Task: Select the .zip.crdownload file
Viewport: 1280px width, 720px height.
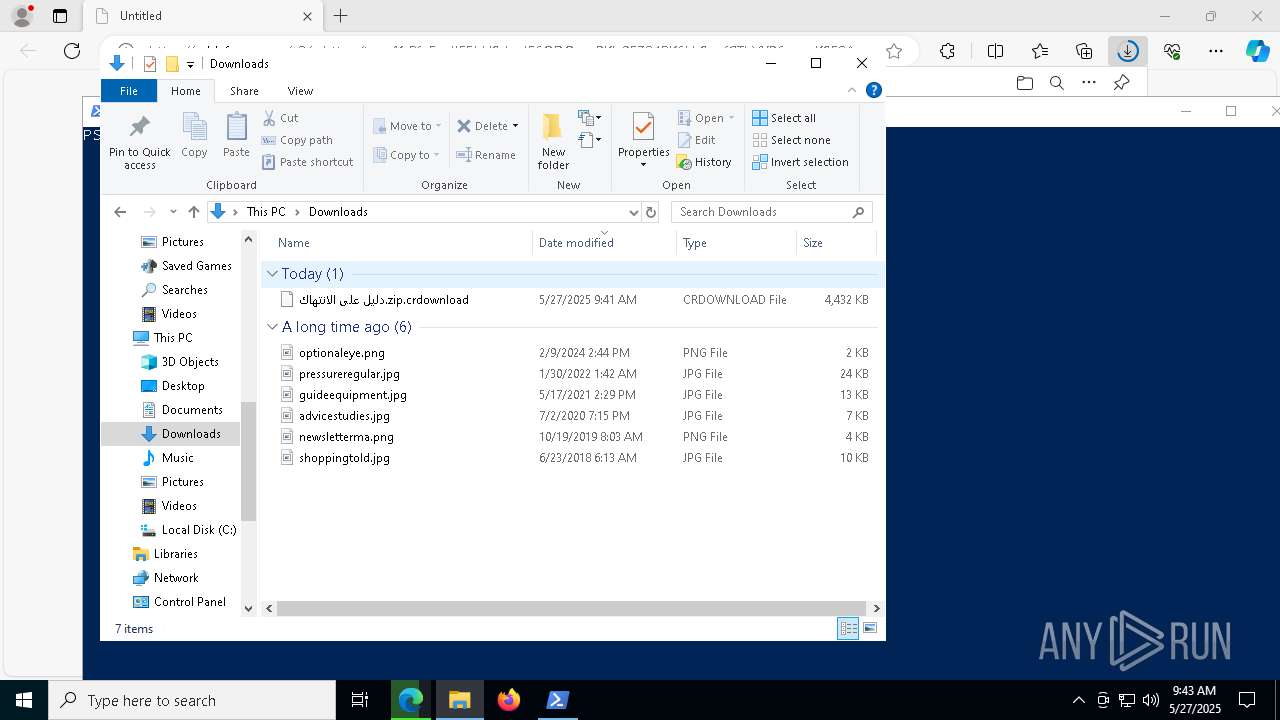Action: click(x=383, y=300)
